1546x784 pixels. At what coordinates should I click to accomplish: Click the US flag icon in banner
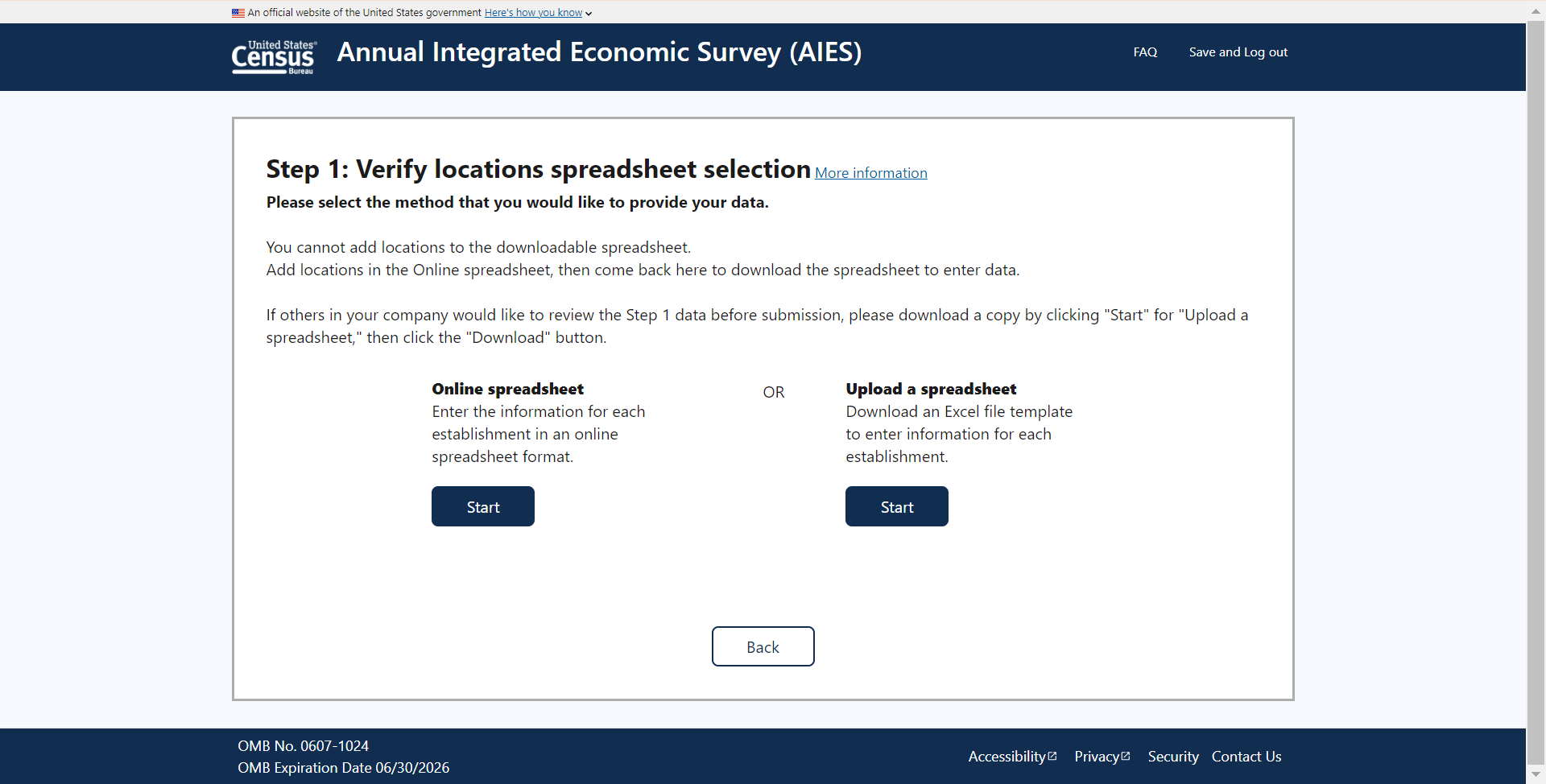pos(238,13)
